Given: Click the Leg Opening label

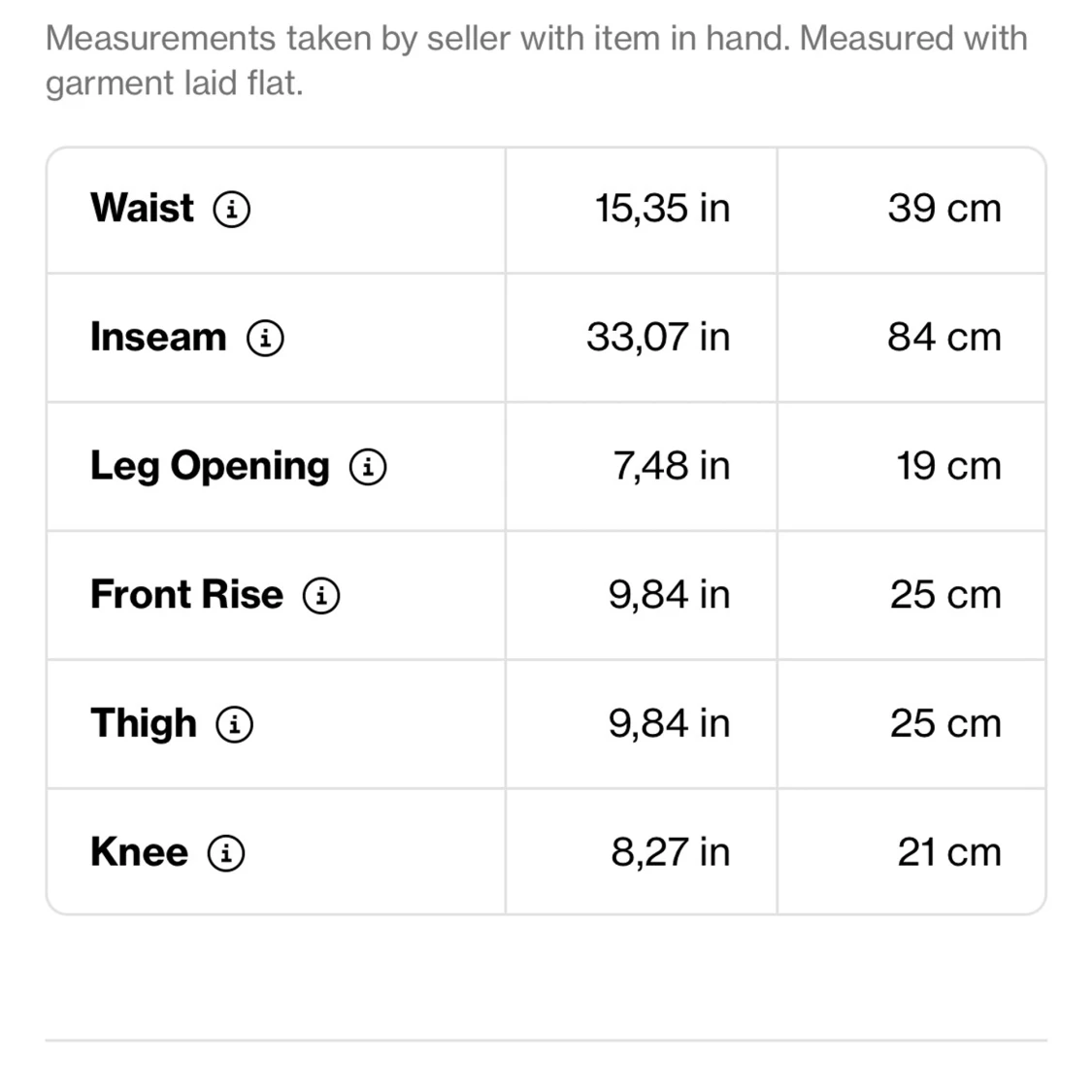Looking at the screenshot, I should 210,466.
